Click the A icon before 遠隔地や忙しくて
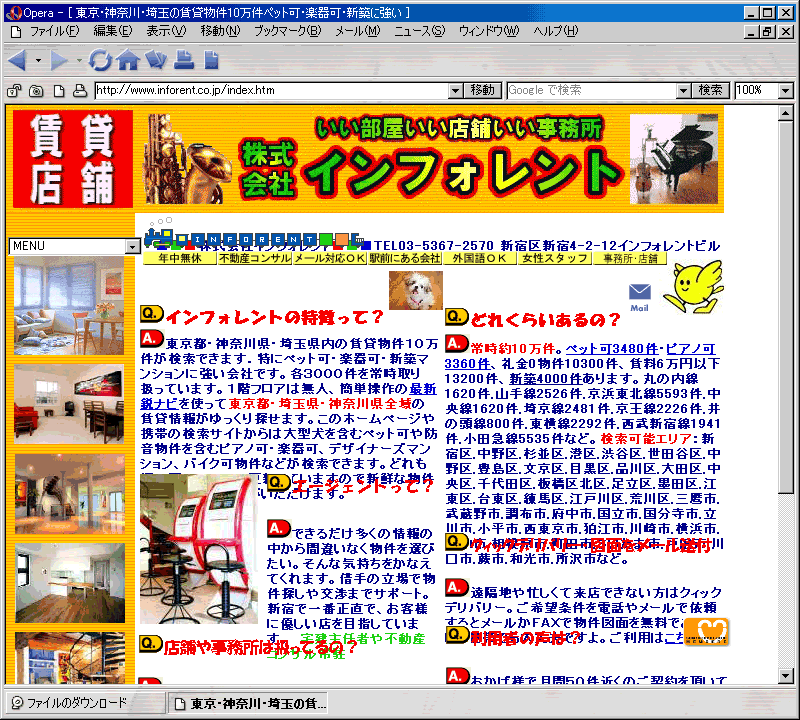800x720 pixels. (x=457, y=587)
